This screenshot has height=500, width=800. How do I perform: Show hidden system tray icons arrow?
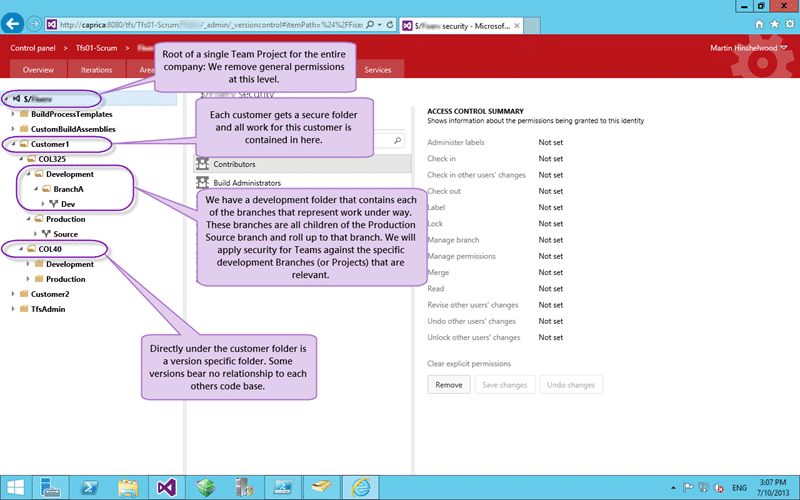pos(673,488)
